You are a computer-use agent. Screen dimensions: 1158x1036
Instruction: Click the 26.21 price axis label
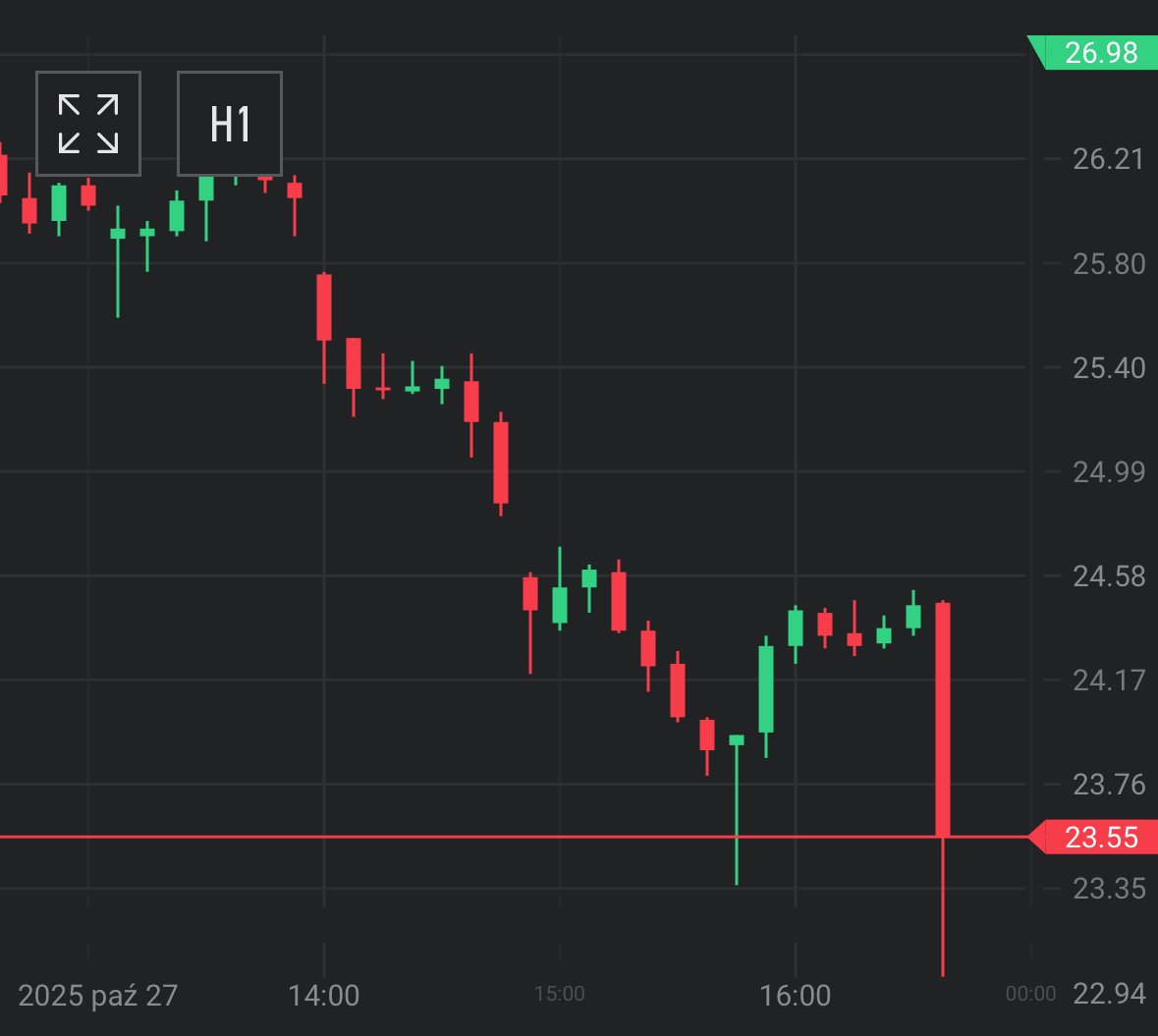pyautogui.click(x=1109, y=159)
